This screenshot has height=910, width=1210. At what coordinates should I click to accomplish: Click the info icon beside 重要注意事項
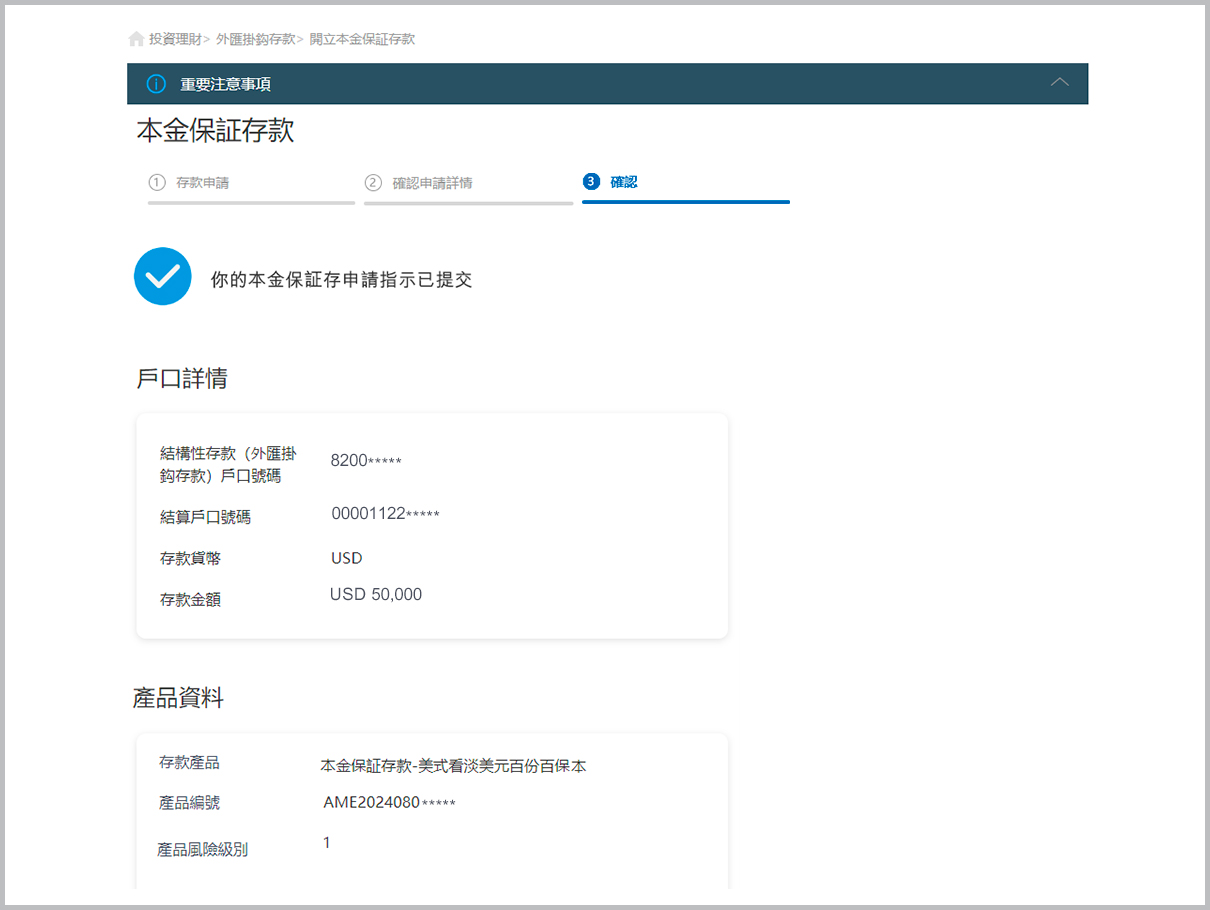pyautogui.click(x=156, y=84)
